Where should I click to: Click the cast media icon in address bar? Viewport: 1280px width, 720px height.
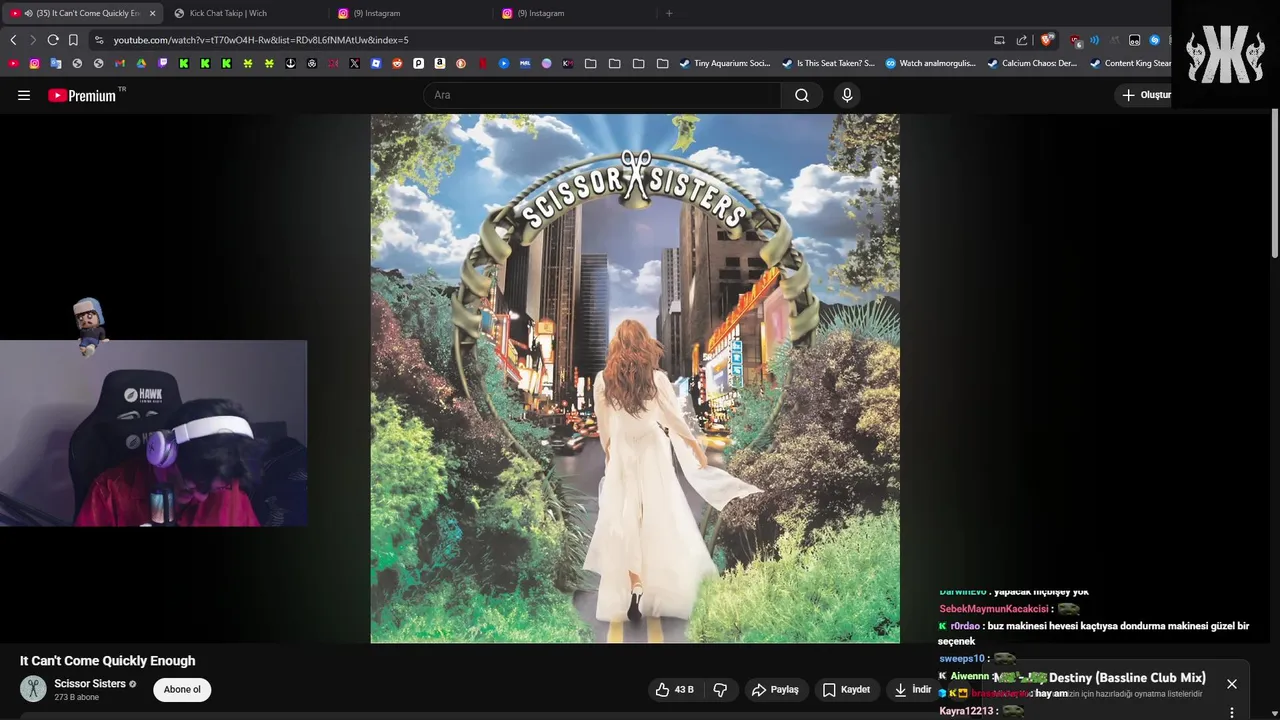pyautogui.click(x=999, y=40)
